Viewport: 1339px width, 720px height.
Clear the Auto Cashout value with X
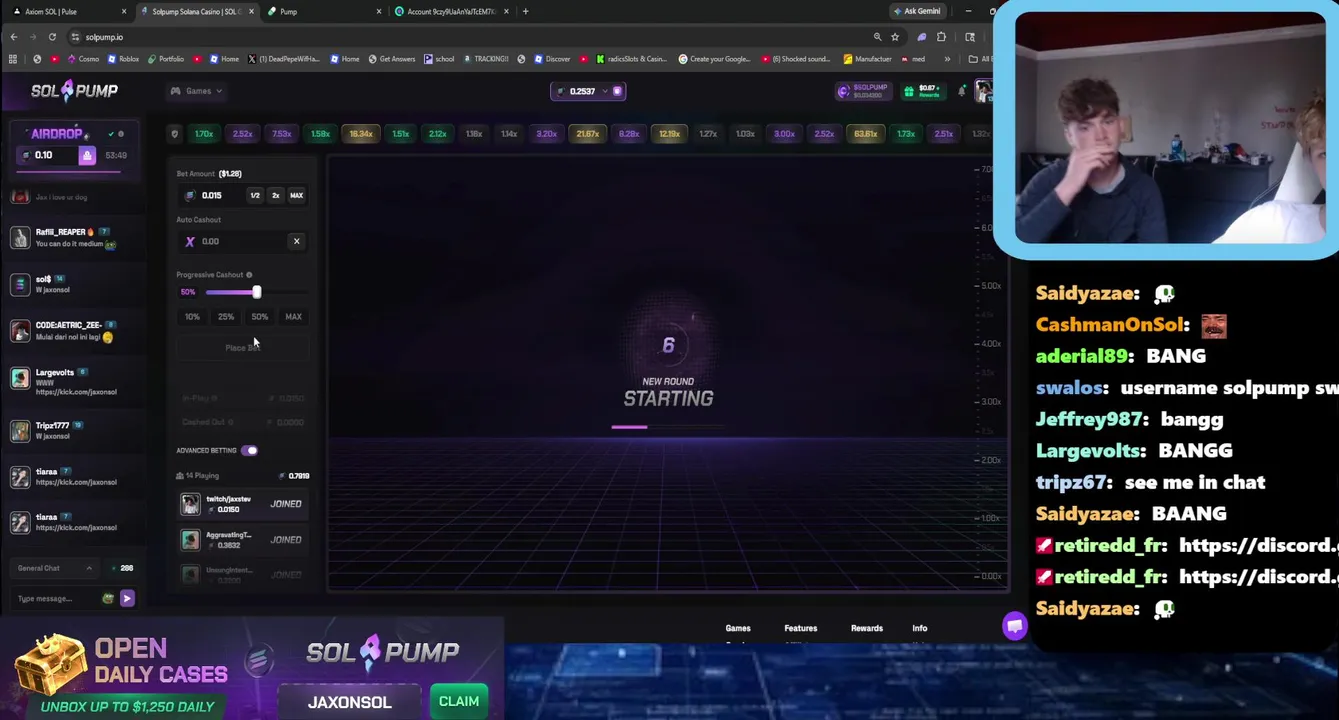(296, 241)
